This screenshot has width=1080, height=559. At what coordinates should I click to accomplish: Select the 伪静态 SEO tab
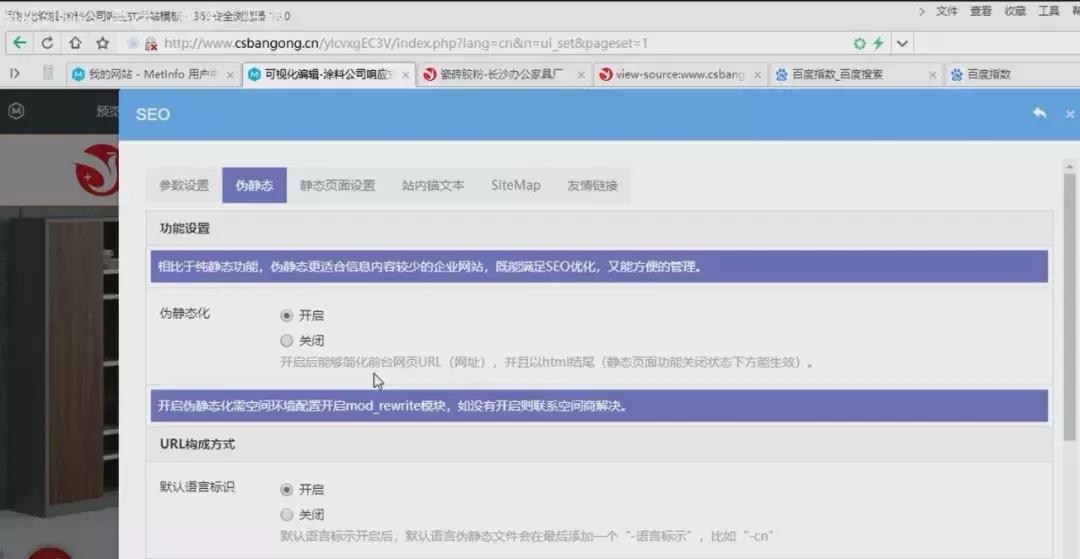coord(254,185)
